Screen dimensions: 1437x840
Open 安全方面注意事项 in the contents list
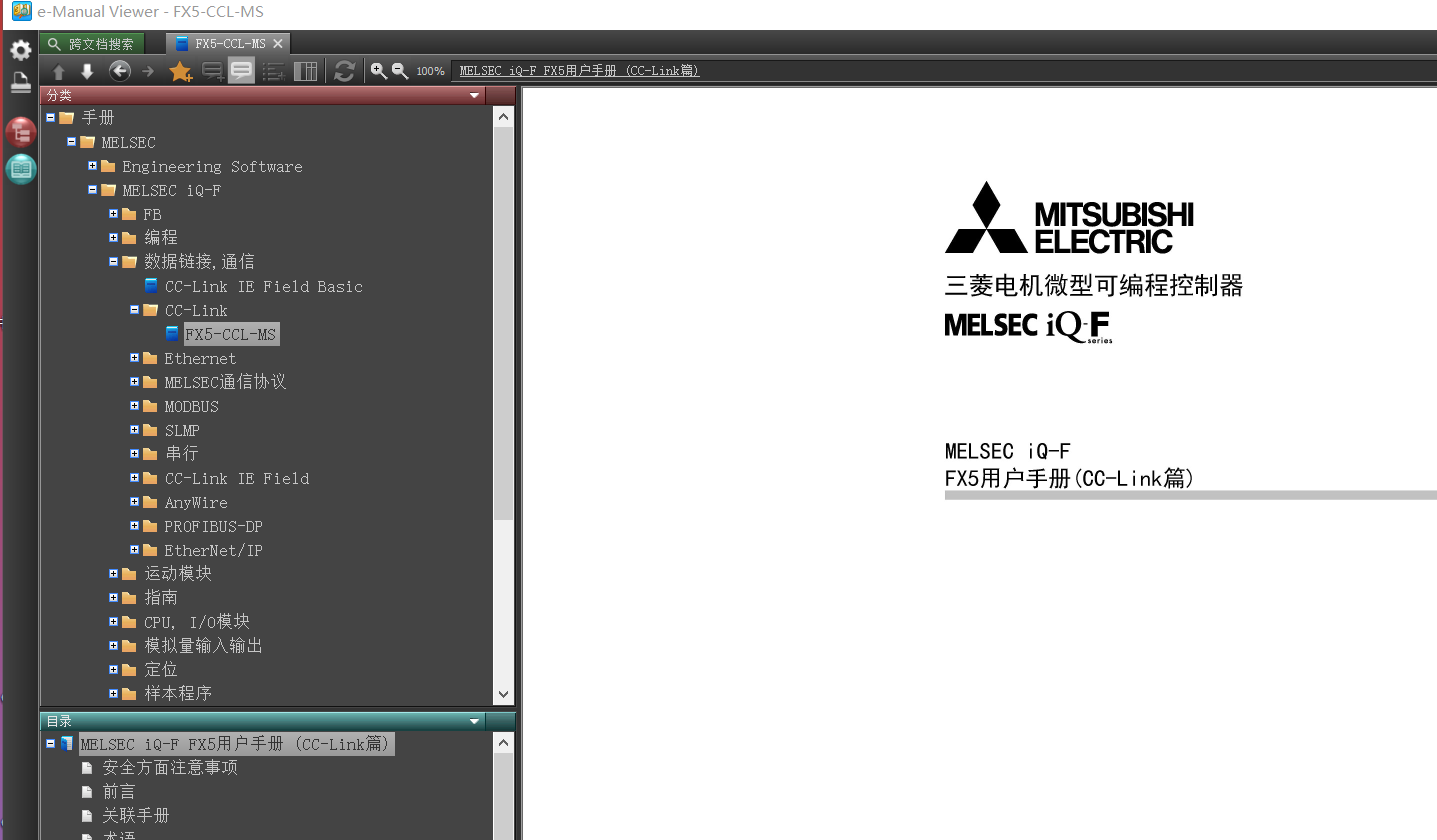pos(170,768)
